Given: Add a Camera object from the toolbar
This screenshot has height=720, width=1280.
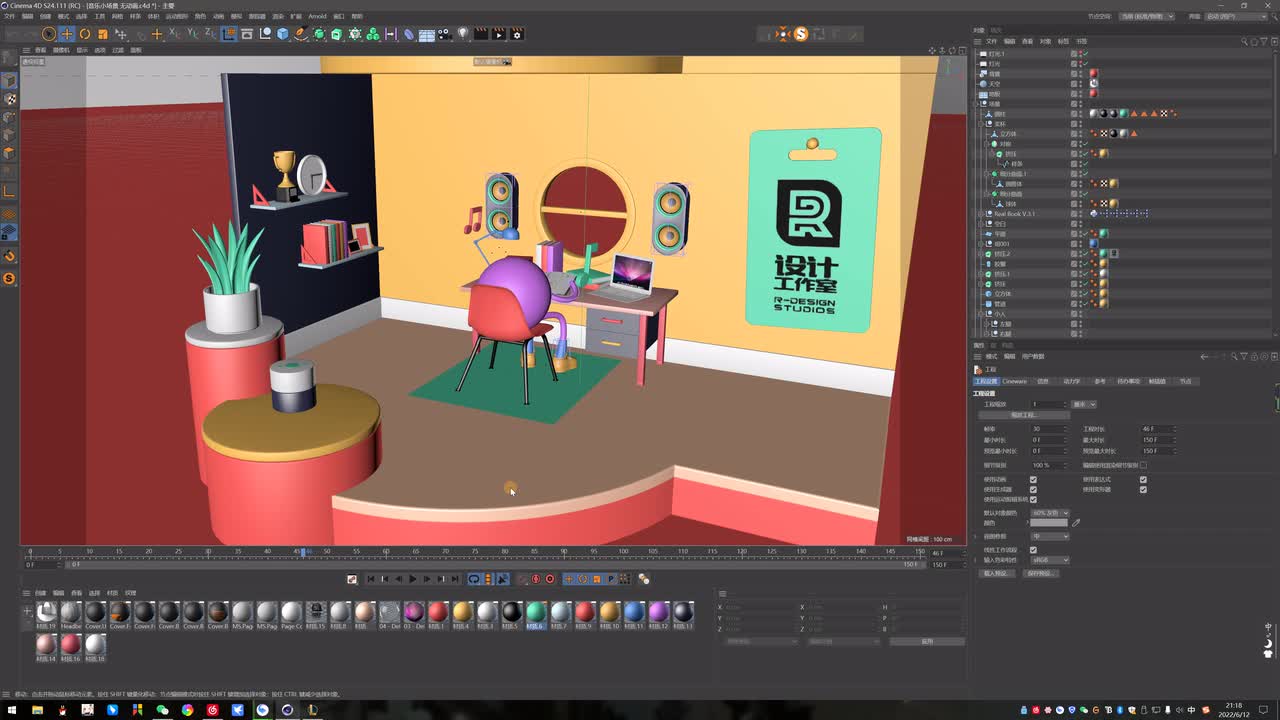Looking at the screenshot, I should (x=445, y=34).
